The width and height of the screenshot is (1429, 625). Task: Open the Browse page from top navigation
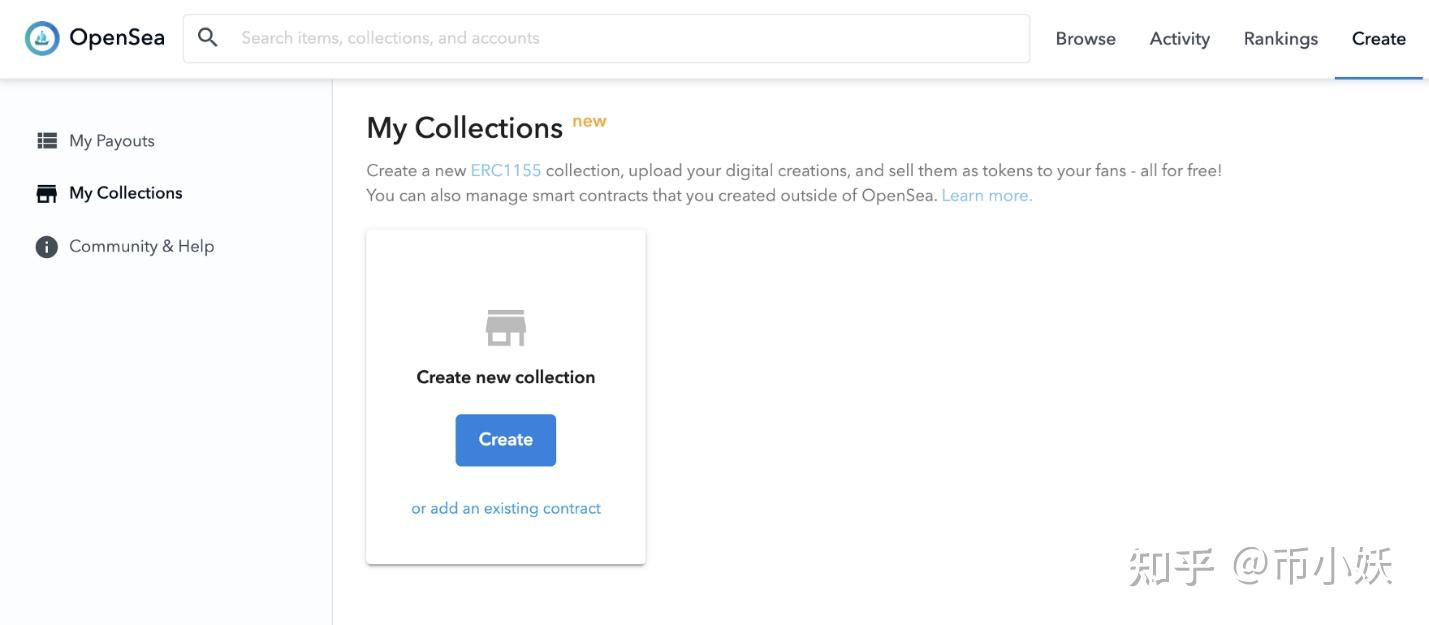tap(1085, 39)
